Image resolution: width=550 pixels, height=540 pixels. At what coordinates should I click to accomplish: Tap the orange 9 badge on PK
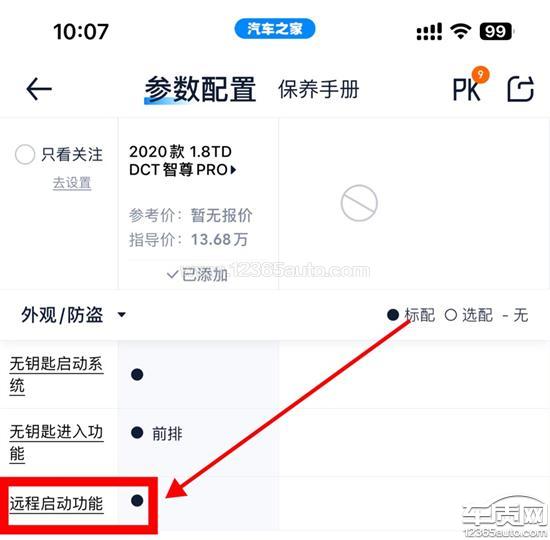pyautogui.click(x=480, y=74)
